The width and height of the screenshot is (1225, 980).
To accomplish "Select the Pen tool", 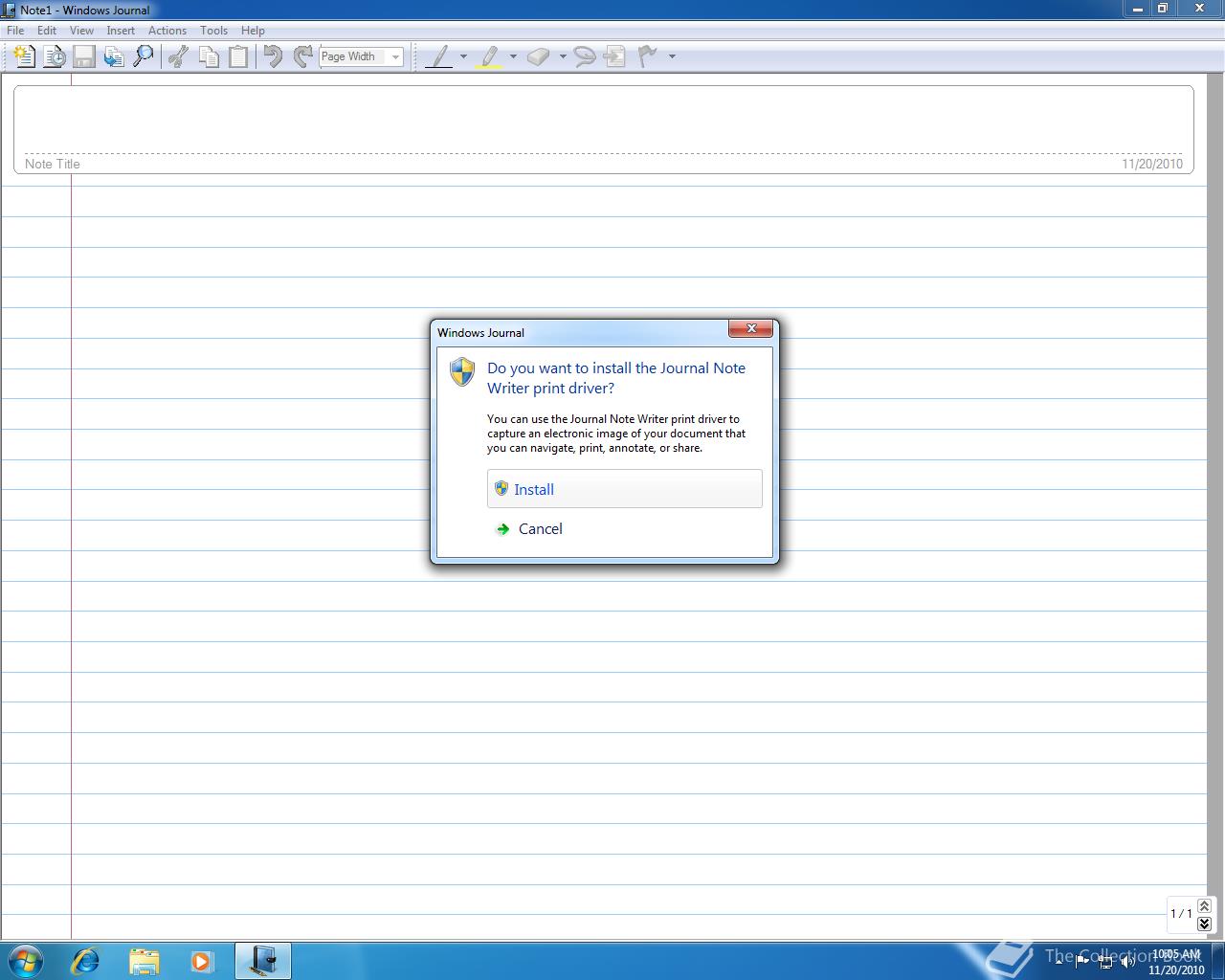I will 439,56.
